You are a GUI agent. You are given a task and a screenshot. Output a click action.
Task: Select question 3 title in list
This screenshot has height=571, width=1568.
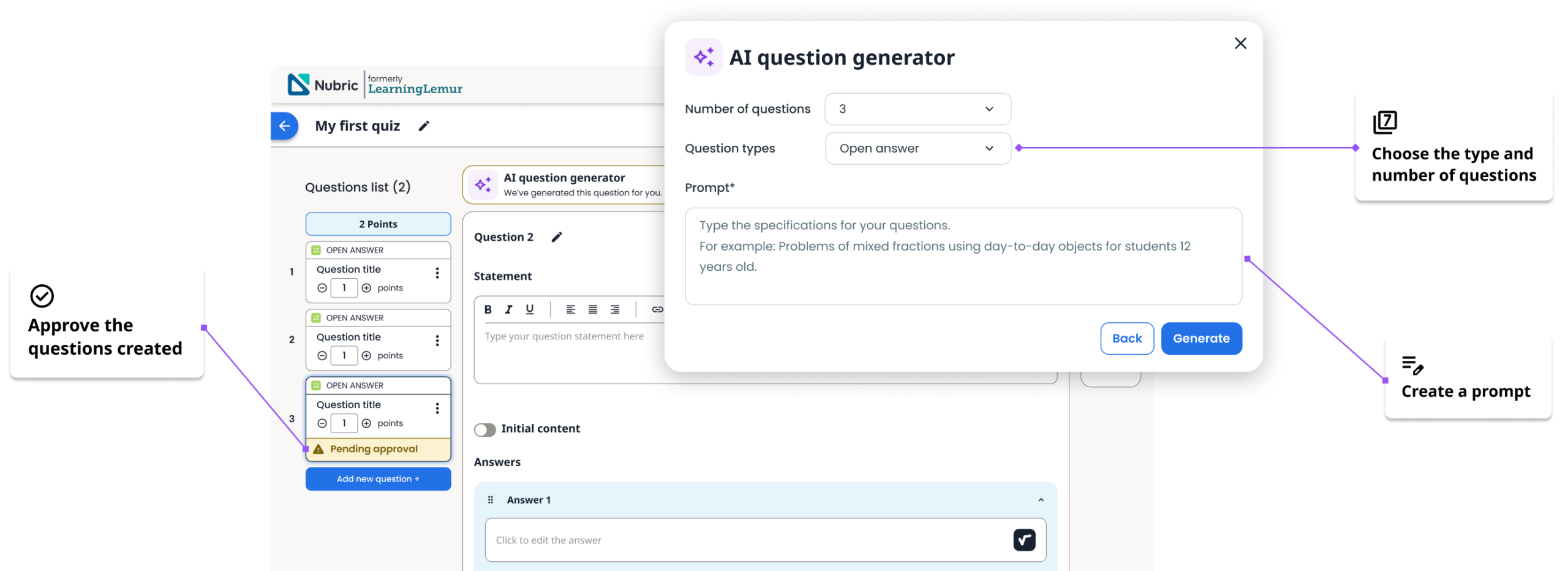click(x=349, y=404)
